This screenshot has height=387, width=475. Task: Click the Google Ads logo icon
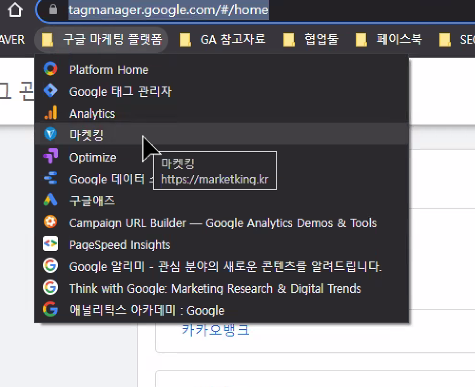(x=50, y=200)
